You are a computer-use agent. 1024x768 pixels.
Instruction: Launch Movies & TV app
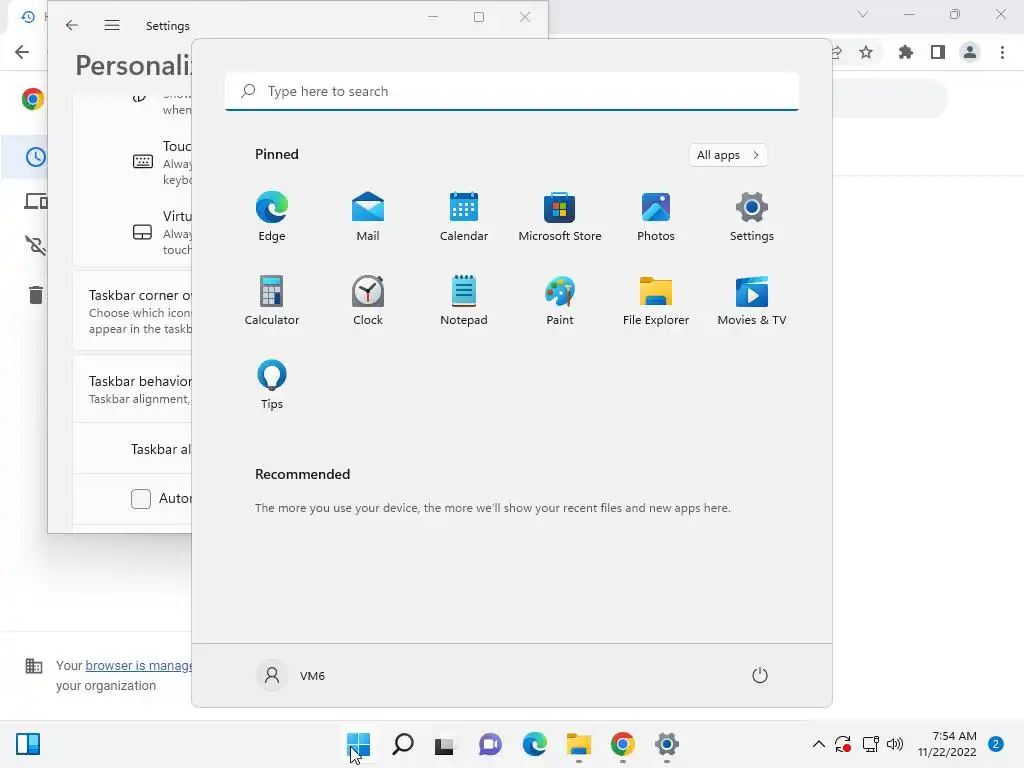click(752, 300)
